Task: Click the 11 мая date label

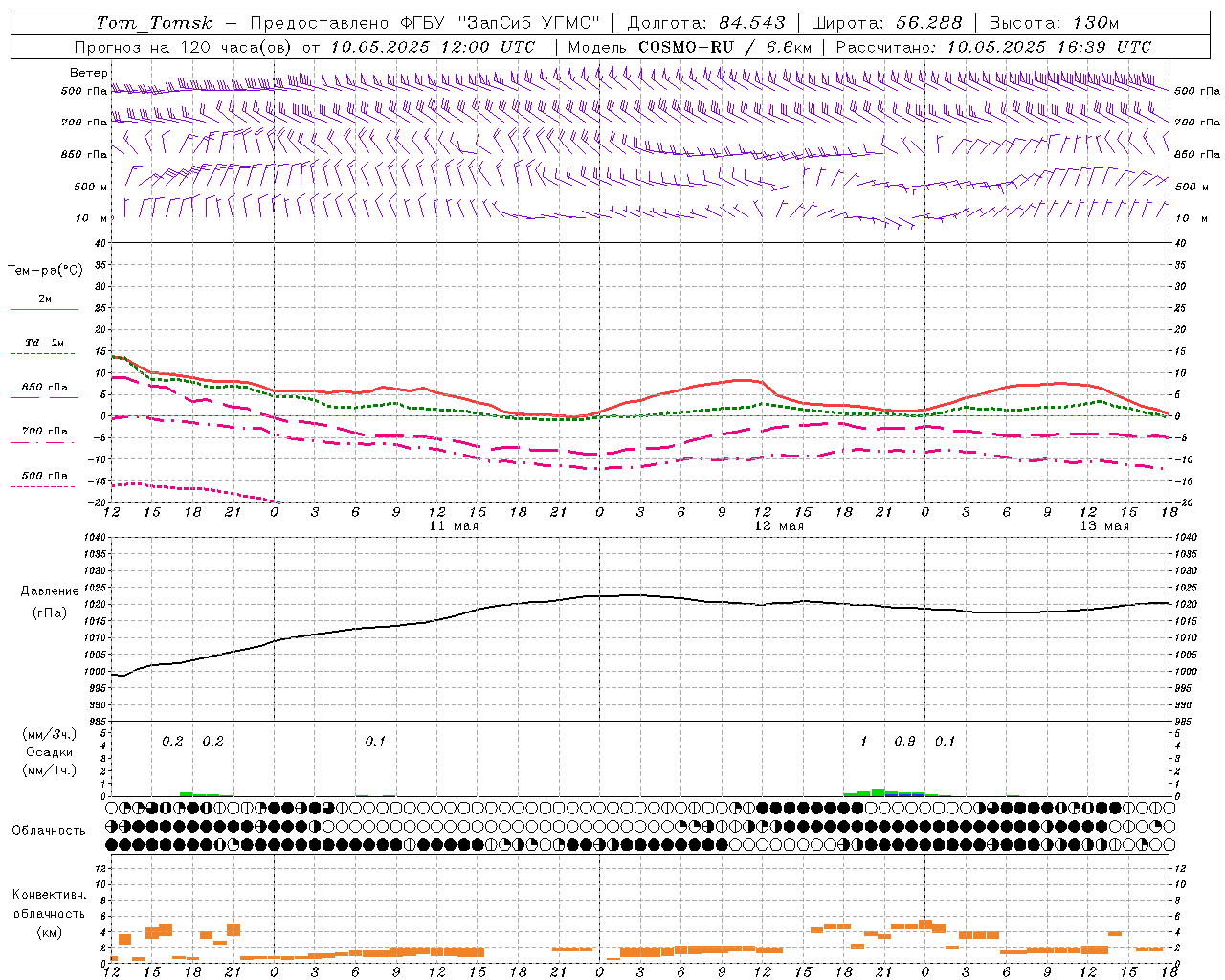Action: (x=454, y=526)
